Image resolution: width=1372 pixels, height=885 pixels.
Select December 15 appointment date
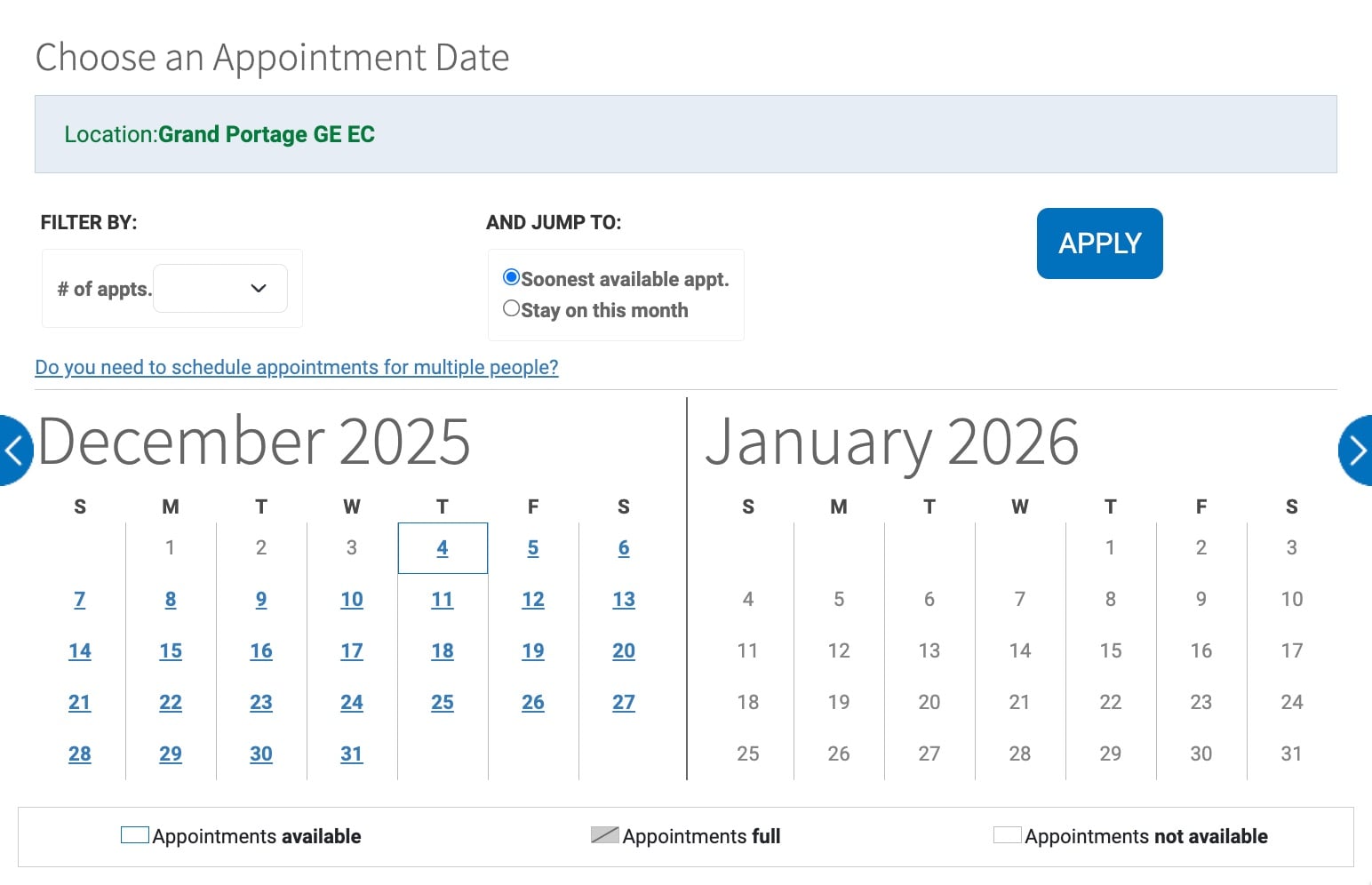(171, 651)
